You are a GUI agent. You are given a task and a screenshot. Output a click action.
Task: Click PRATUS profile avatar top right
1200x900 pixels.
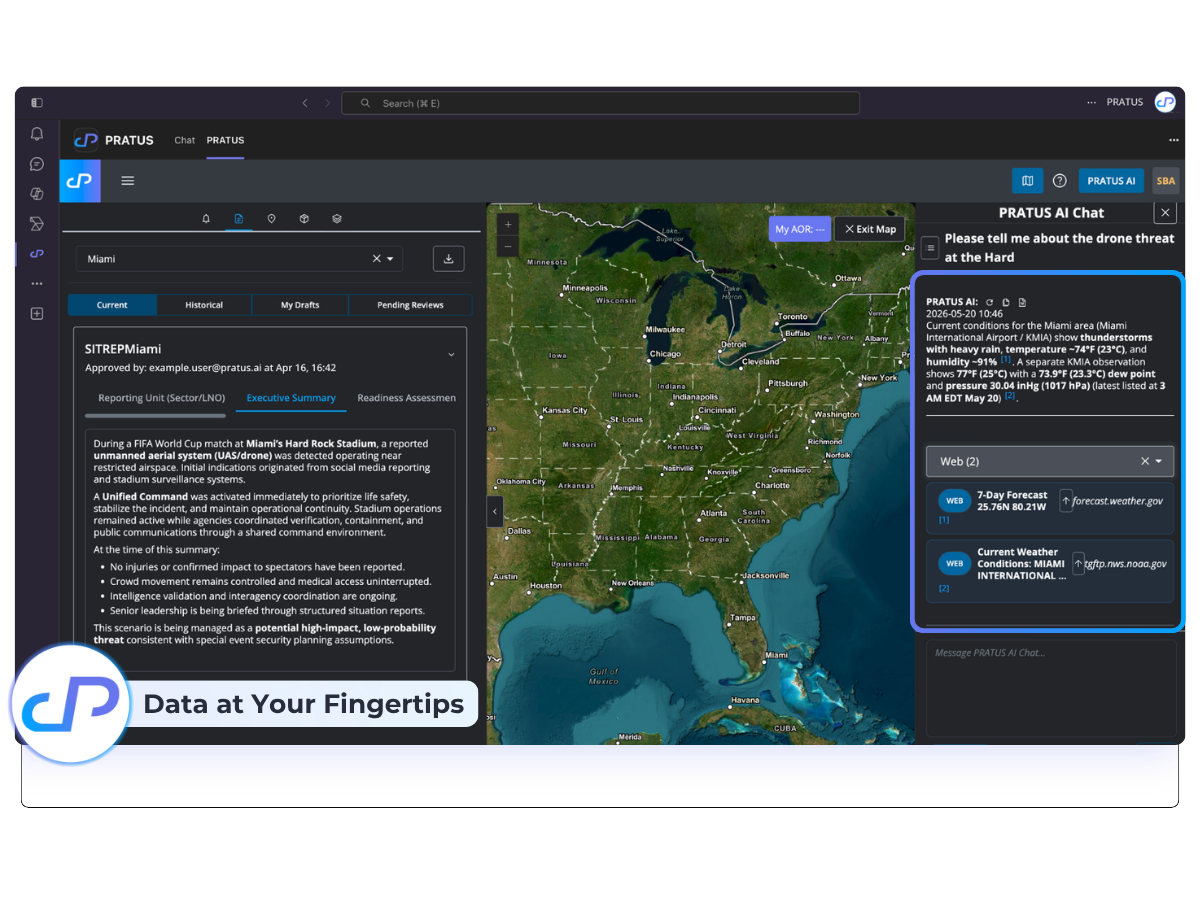click(x=1165, y=102)
